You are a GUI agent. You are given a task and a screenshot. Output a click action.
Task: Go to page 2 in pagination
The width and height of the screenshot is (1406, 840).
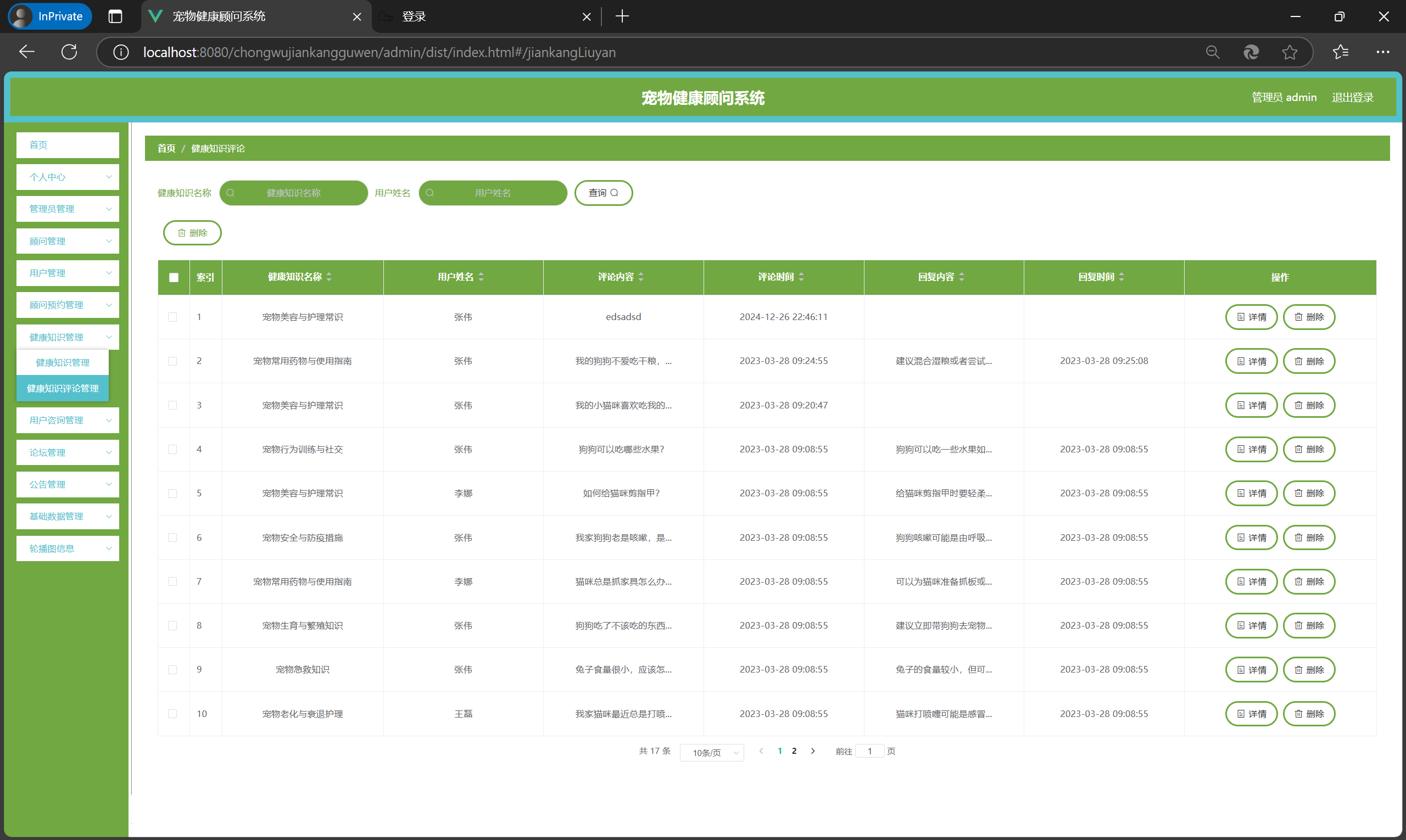(x=794, y=751)
